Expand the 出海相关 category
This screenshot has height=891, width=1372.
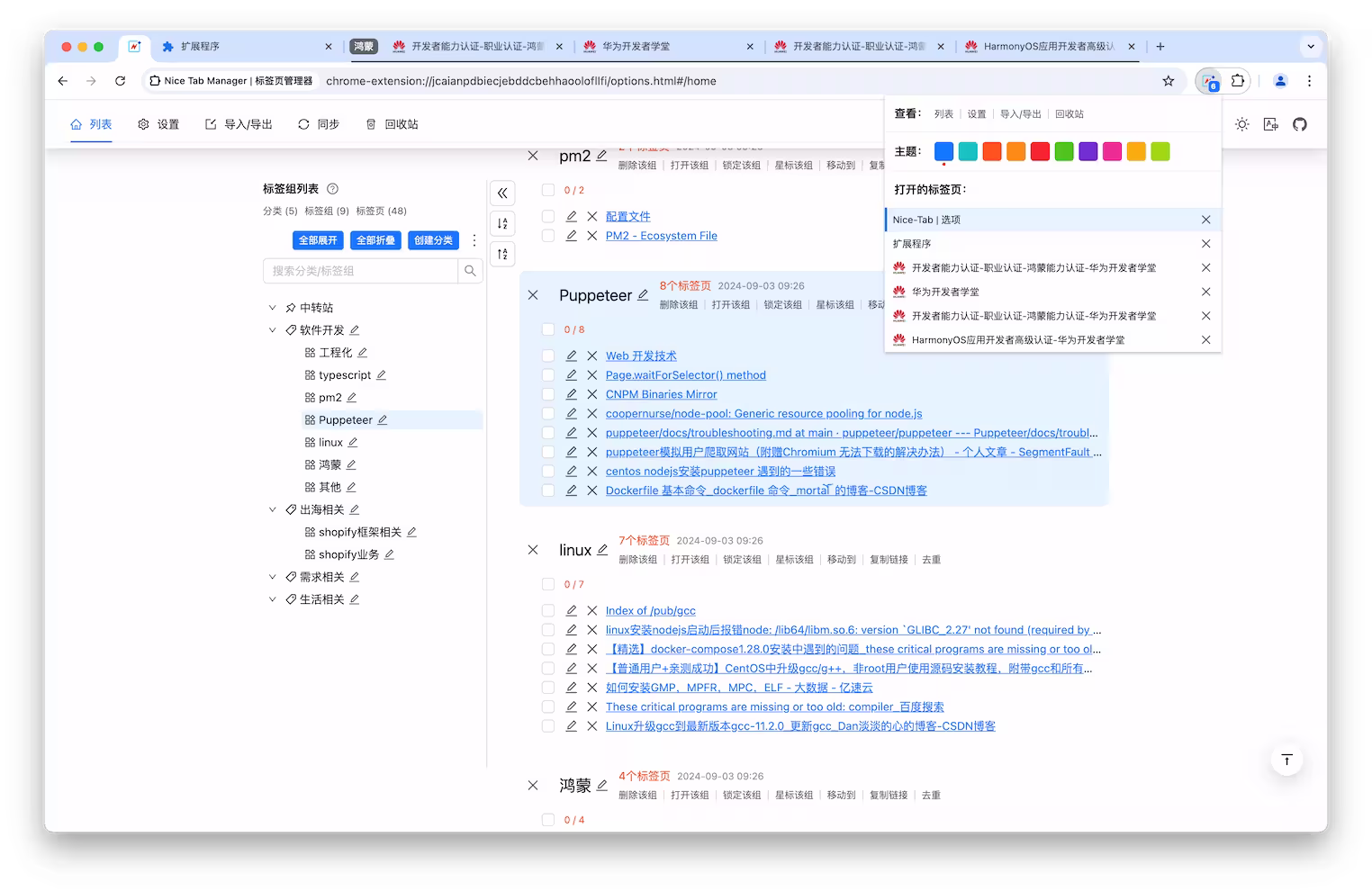(273, 508)
